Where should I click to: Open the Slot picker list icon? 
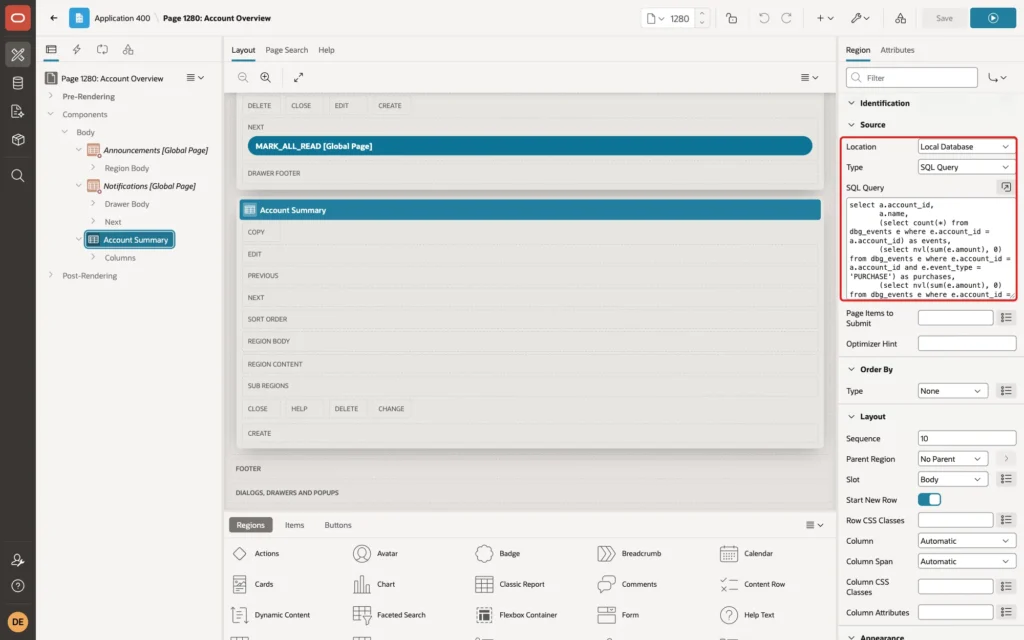pyautogui.click(x=1006, y=479)
